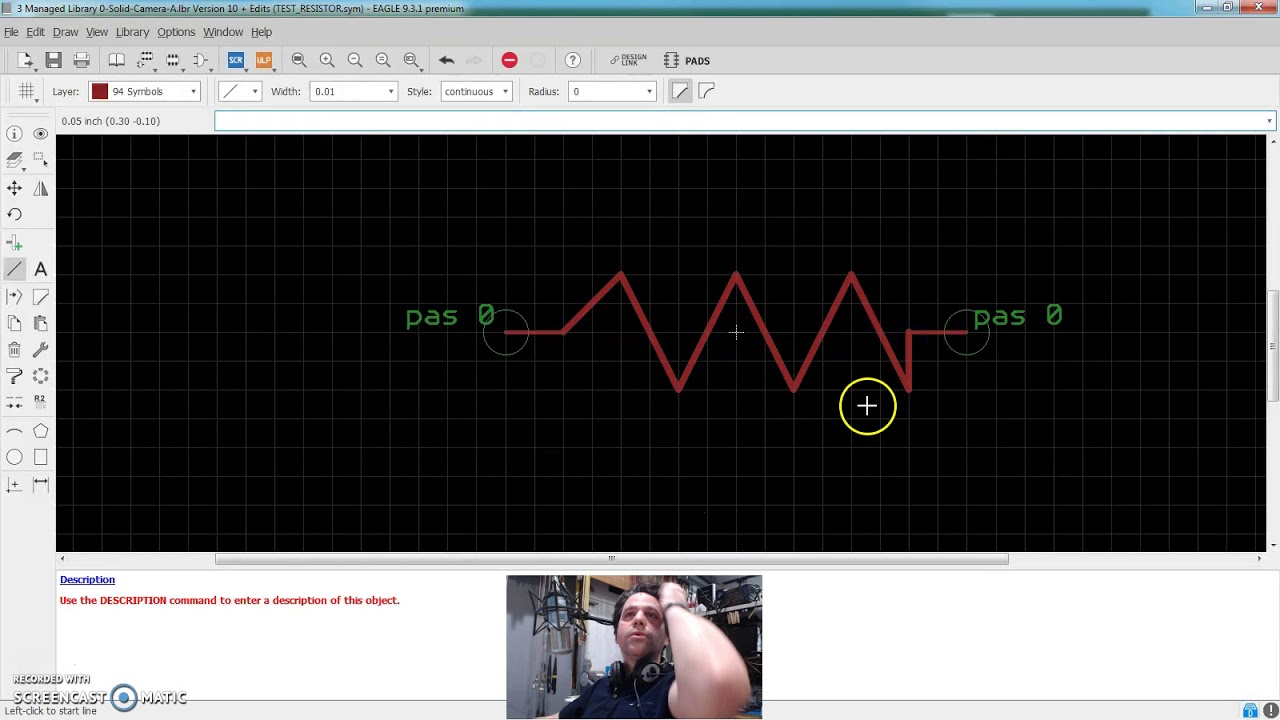Click the Description link
The image size is (1280, 720).
pyautogui.click(x=87, y=580)
